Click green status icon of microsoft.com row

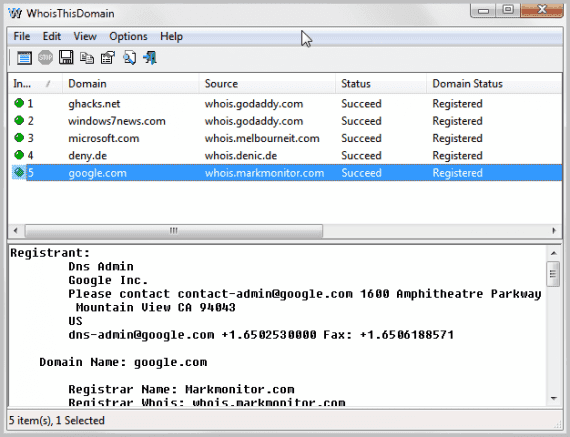pyautogui.click(x=19, y=138)
